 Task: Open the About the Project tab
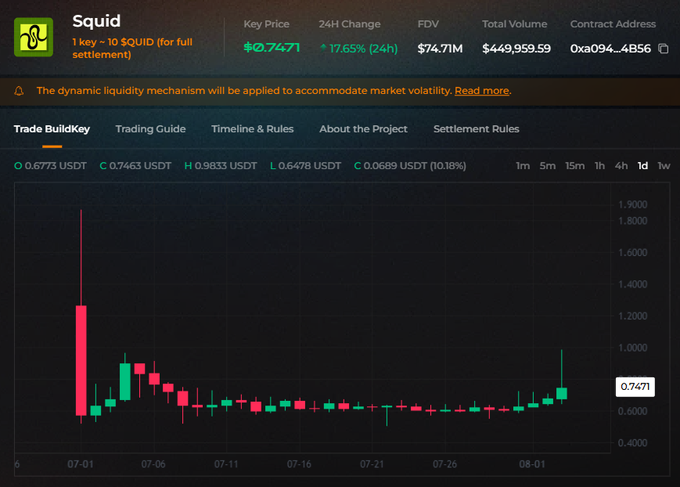tap(363, 129)
